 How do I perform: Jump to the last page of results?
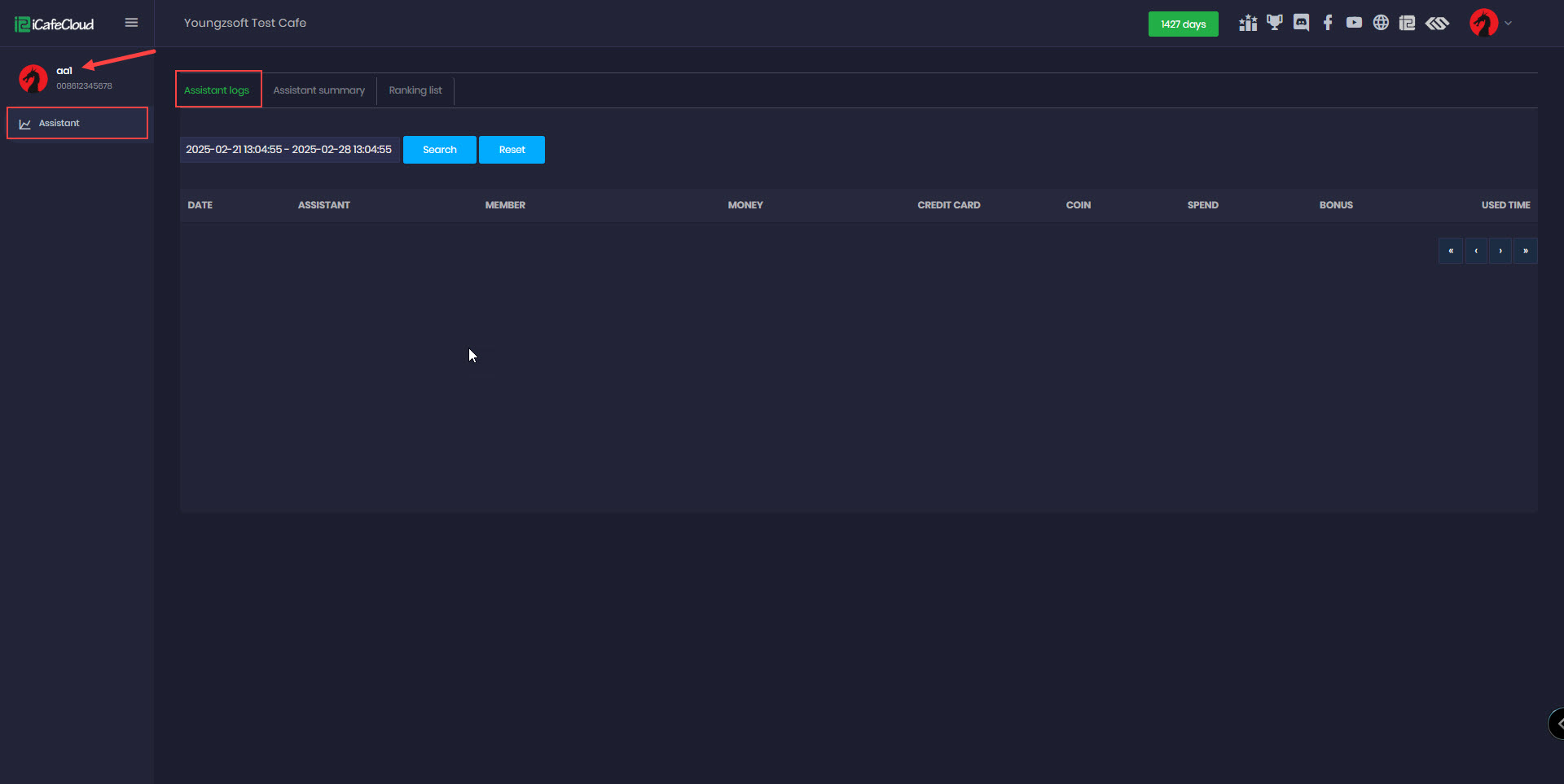(1526, 251)
